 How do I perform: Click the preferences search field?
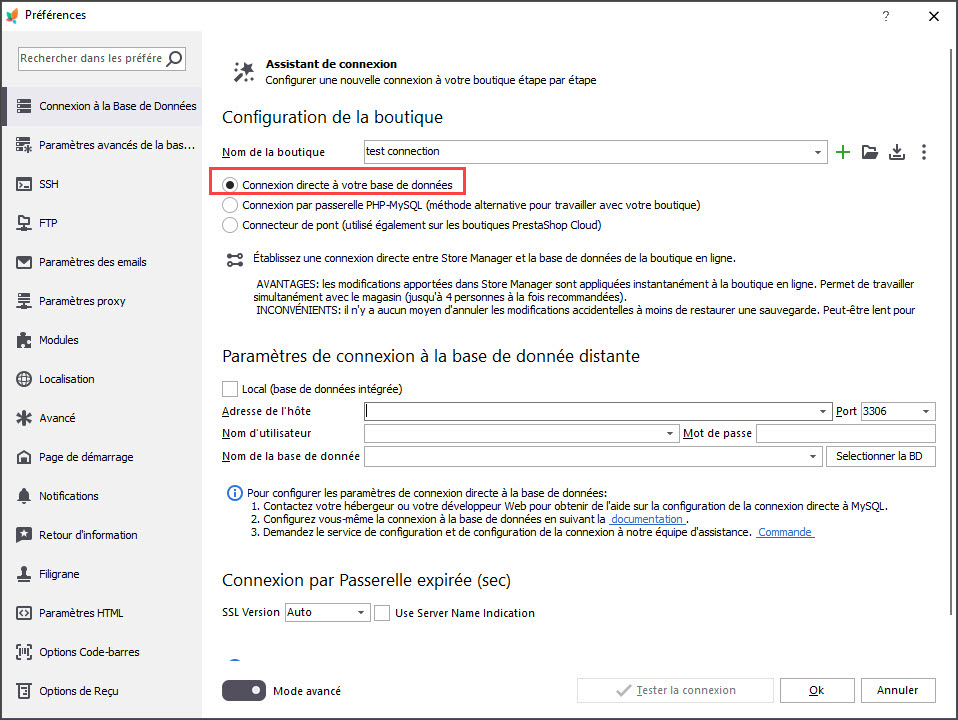[x=92, y=59]
